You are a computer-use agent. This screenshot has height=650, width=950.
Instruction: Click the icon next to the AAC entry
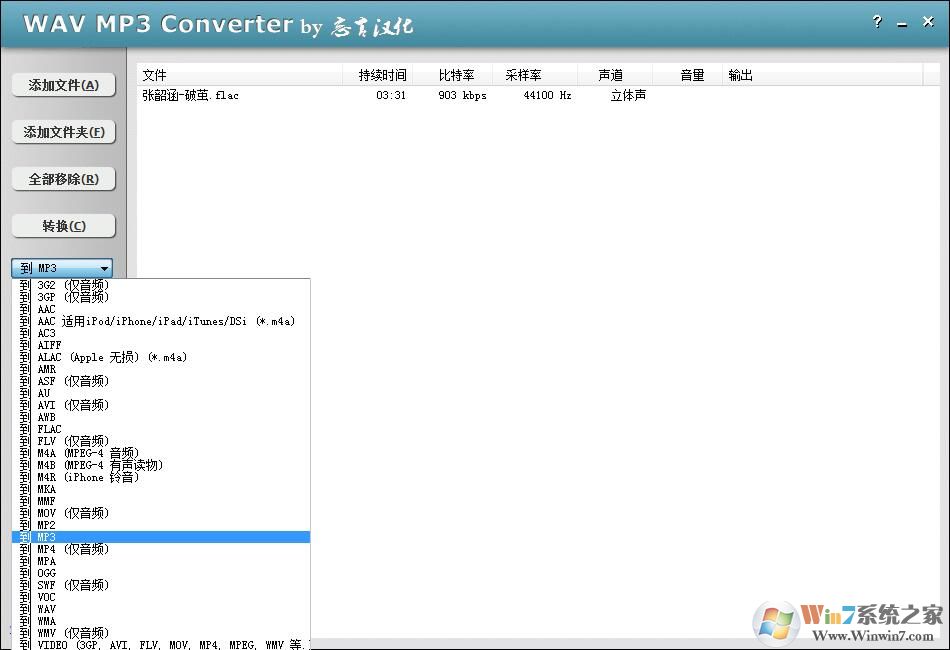pos(23,309)
